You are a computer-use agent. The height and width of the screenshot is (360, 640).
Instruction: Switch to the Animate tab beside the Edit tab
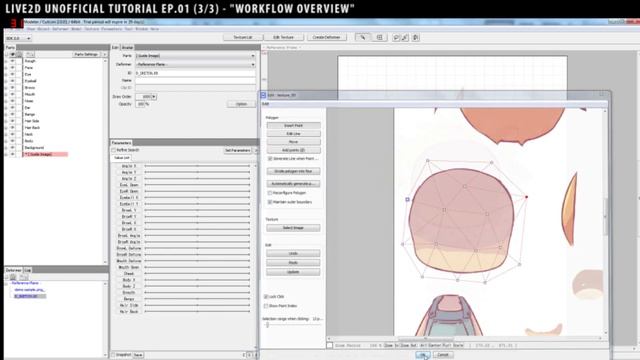coord(127,48)
